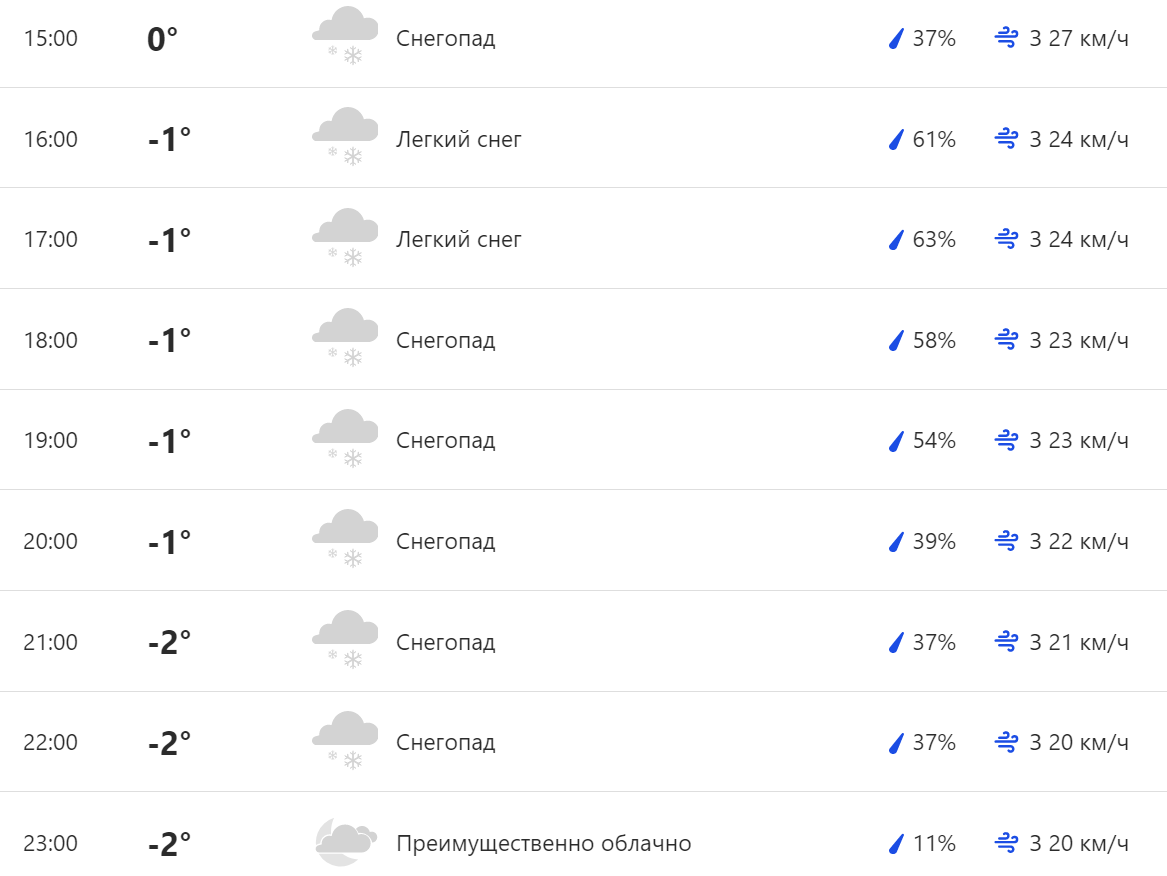Click the 63% precipitation chance value
Viewport: 1167px width, 876px height.
coord(934,240)
